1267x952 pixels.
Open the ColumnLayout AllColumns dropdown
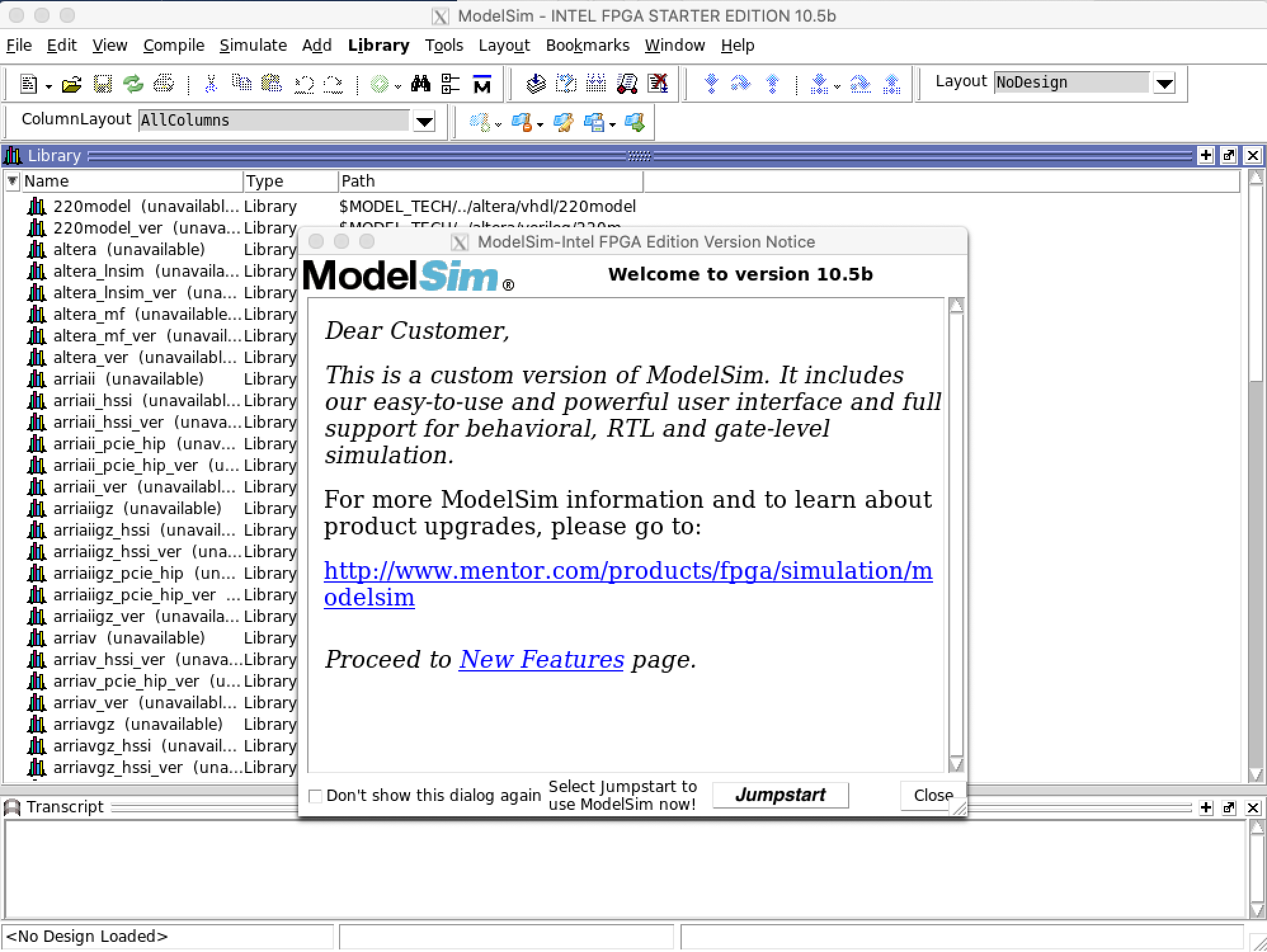[424, 121]
